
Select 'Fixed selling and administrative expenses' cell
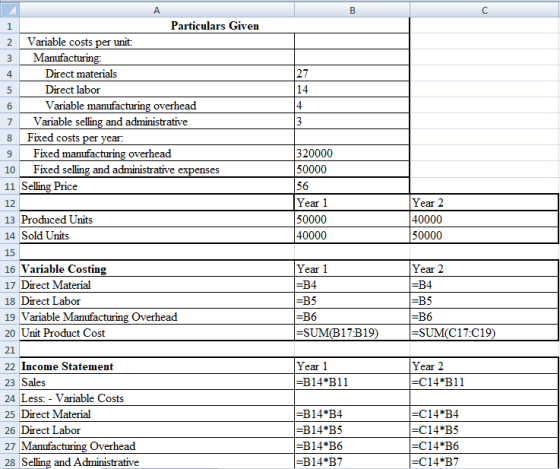click(x=157, y=169)
